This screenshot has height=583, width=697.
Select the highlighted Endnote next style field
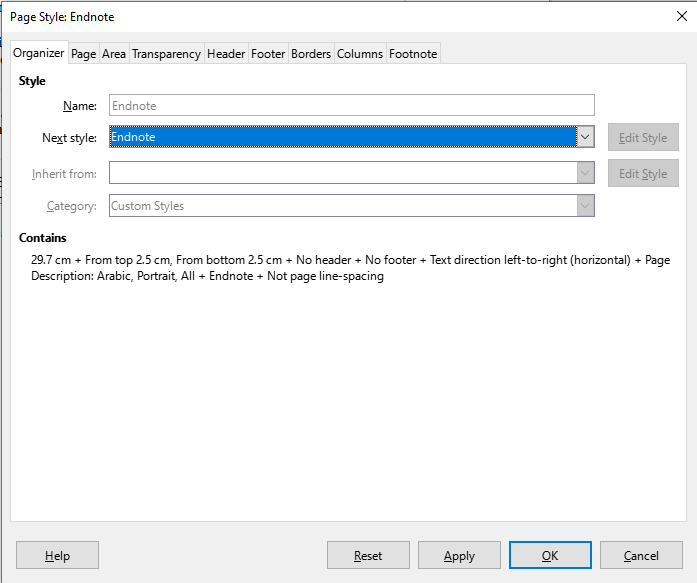[343, 137]
